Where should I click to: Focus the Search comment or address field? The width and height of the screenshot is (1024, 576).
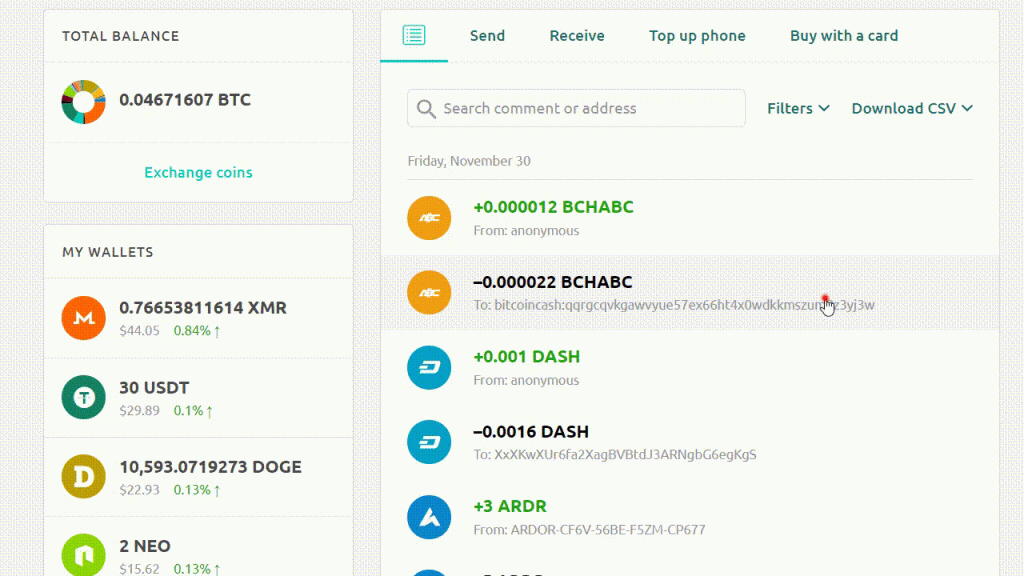click(576, 108)
